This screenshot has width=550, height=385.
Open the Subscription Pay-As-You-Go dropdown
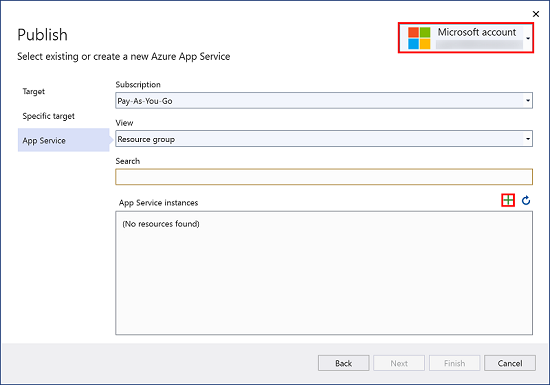324,101
